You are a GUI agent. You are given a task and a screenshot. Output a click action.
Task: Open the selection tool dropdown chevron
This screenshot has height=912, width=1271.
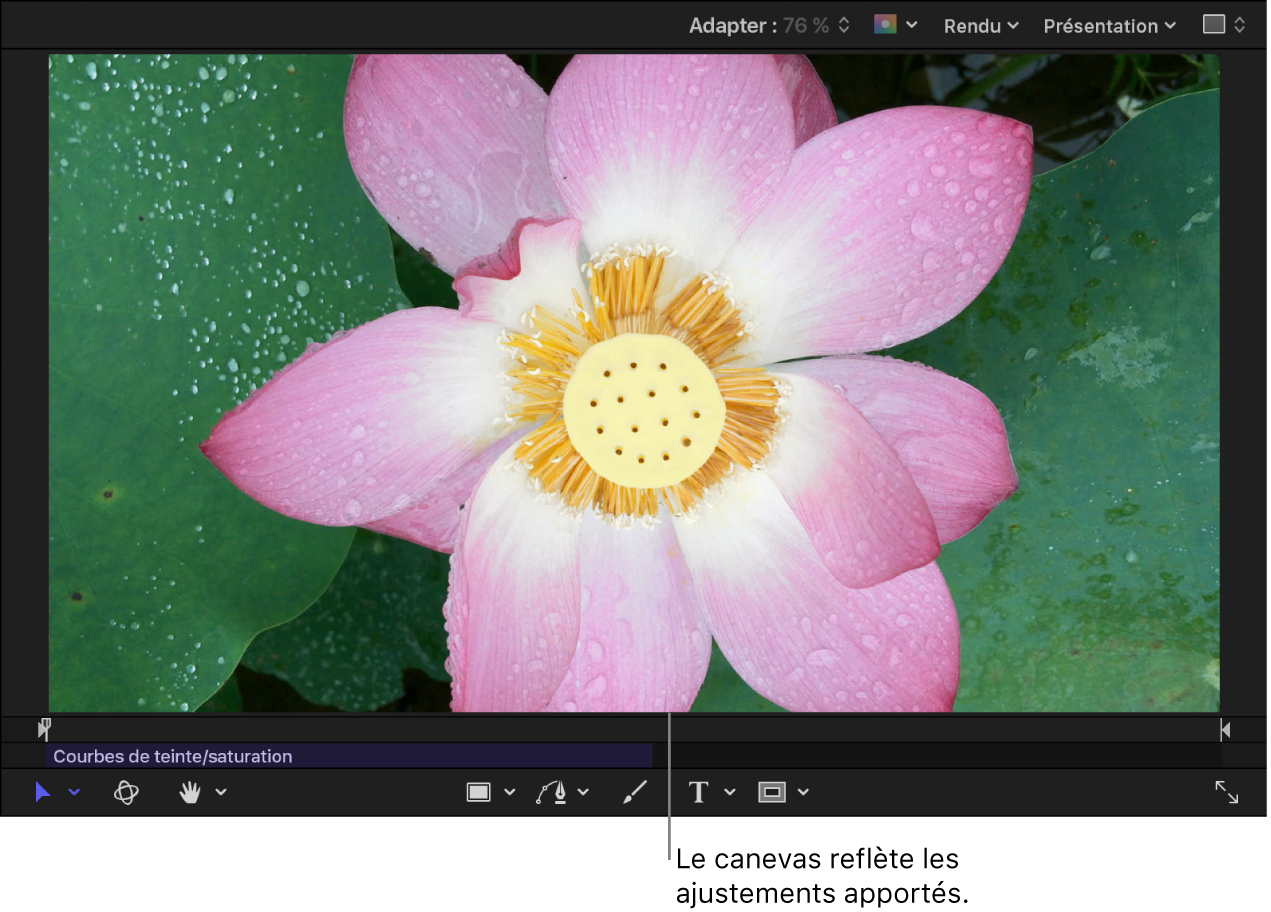click(73, 792)
